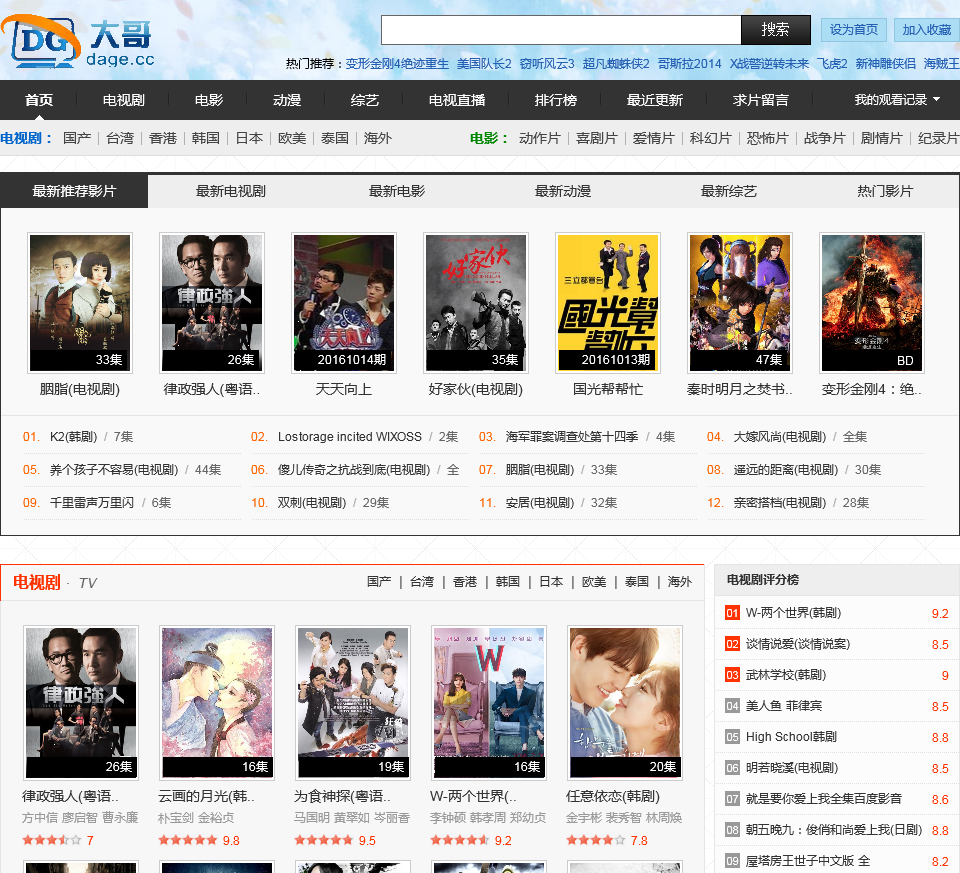Click the DG 大哥 dage.cc site logo
Viewport: 960px width, 873px height.
(x=78, y=40)
